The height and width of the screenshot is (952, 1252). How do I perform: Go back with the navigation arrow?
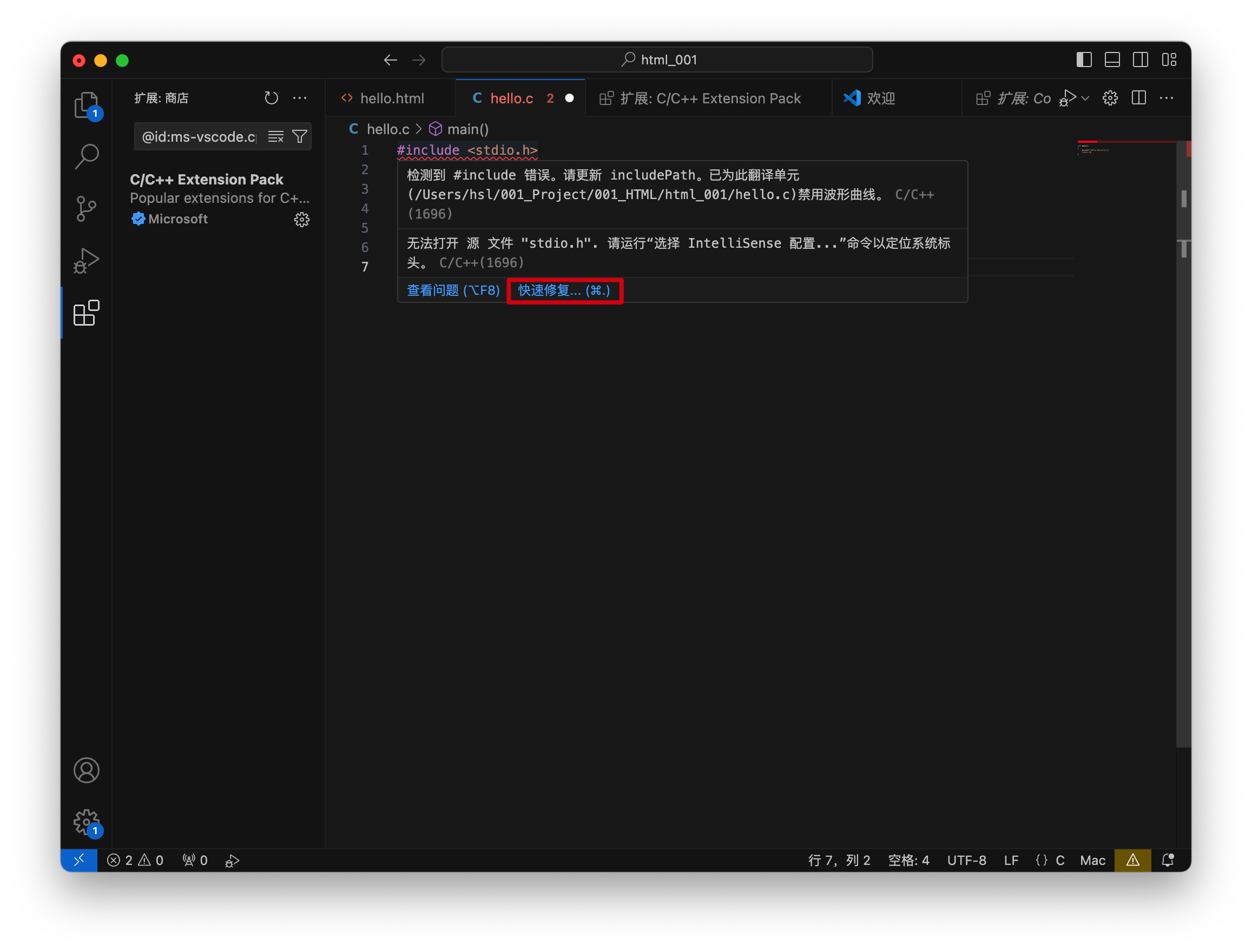click(390, 60)
